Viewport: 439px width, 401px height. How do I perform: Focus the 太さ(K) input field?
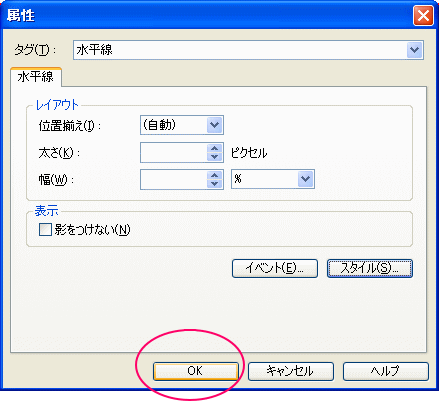tap(174, 153)
